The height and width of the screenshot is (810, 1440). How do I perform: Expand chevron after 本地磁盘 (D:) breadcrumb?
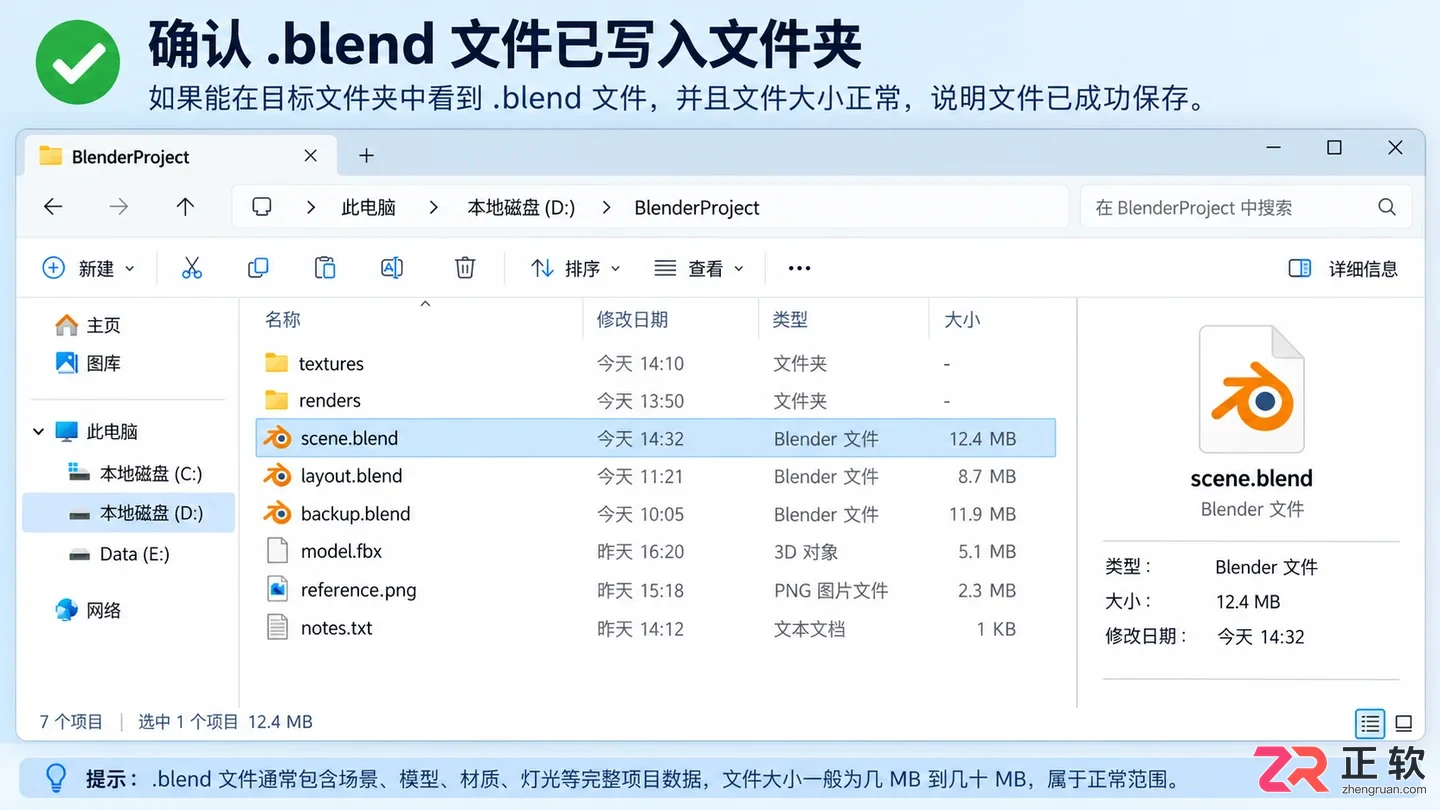[607, 207]
